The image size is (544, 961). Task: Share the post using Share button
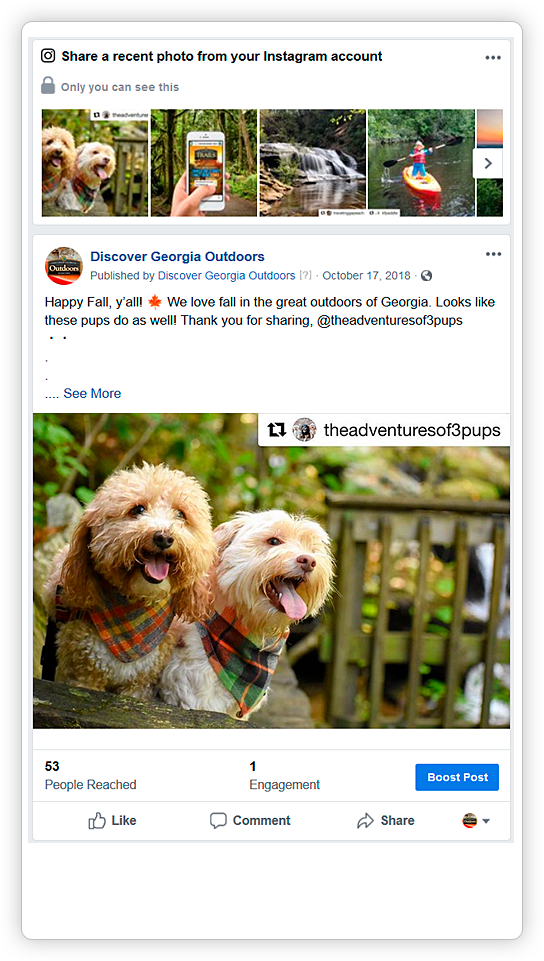pyautogui.click(x=385, y=821)
